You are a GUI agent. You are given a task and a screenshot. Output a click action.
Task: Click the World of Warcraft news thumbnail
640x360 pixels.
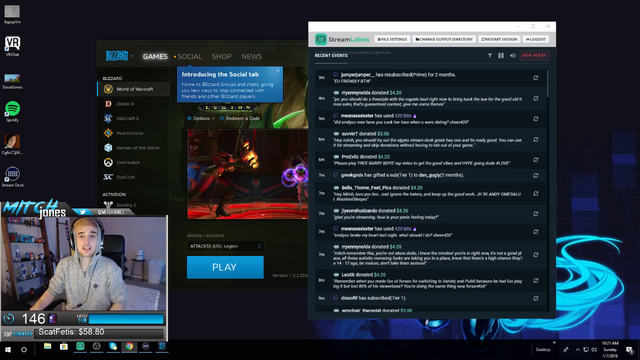point(248,174)
